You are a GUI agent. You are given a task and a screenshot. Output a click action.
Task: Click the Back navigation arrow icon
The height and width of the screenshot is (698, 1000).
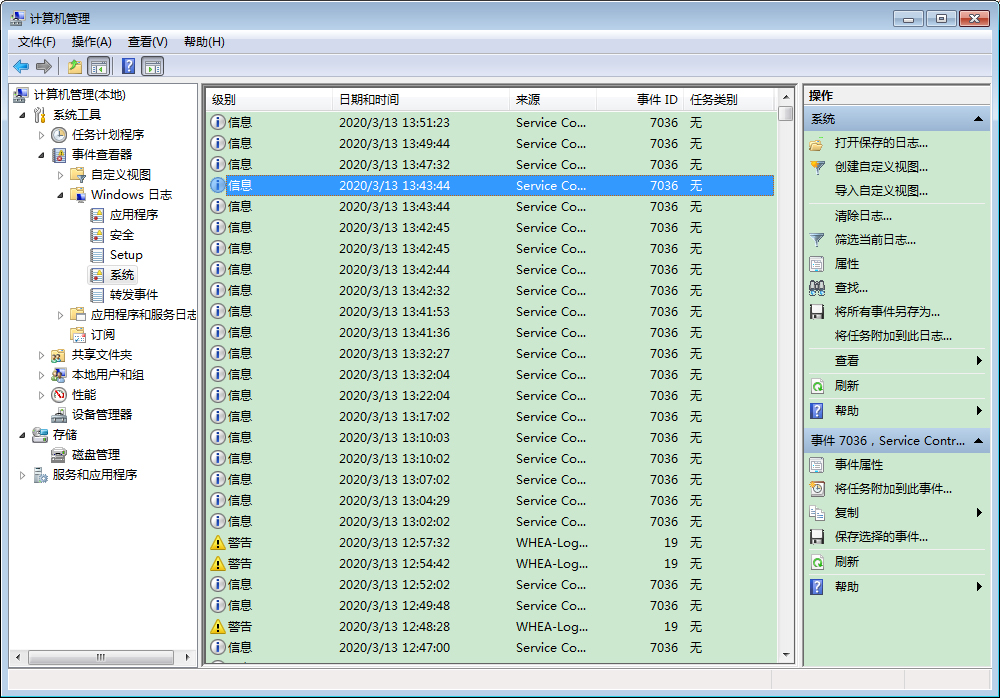20,66
